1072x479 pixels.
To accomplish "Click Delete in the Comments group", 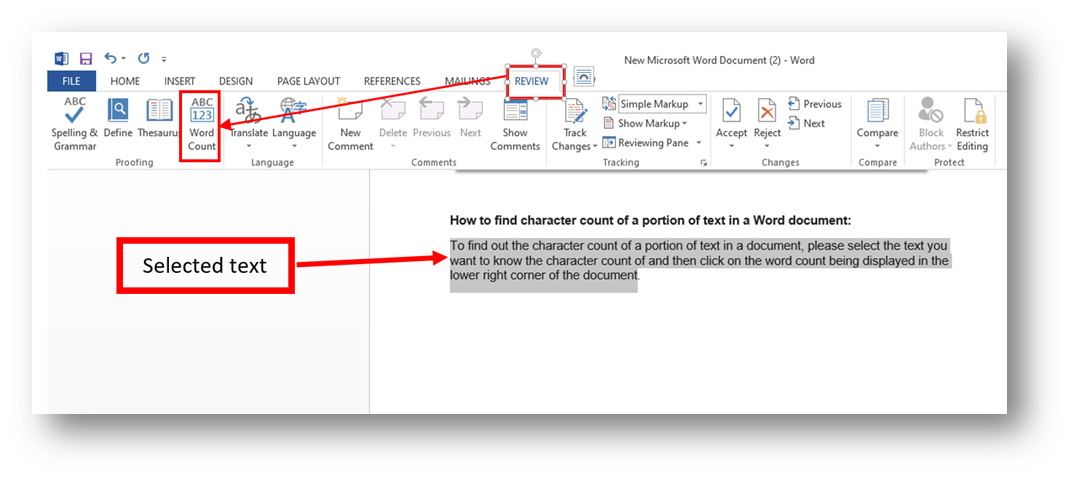I will [x=393, y=118].
